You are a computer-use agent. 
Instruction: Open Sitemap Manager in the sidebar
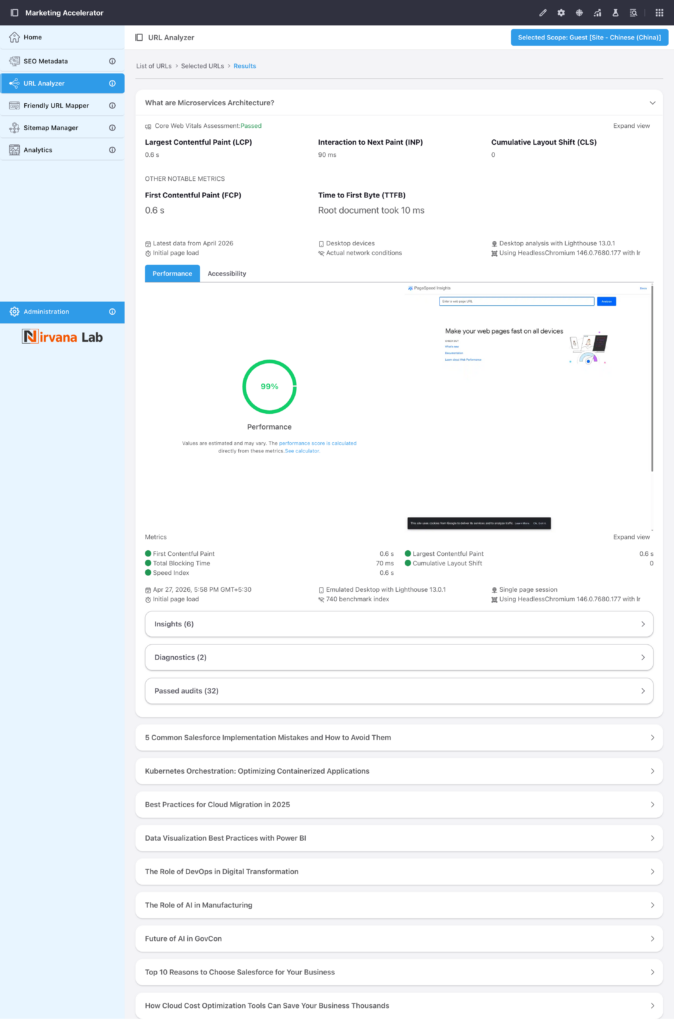[62, 128]
